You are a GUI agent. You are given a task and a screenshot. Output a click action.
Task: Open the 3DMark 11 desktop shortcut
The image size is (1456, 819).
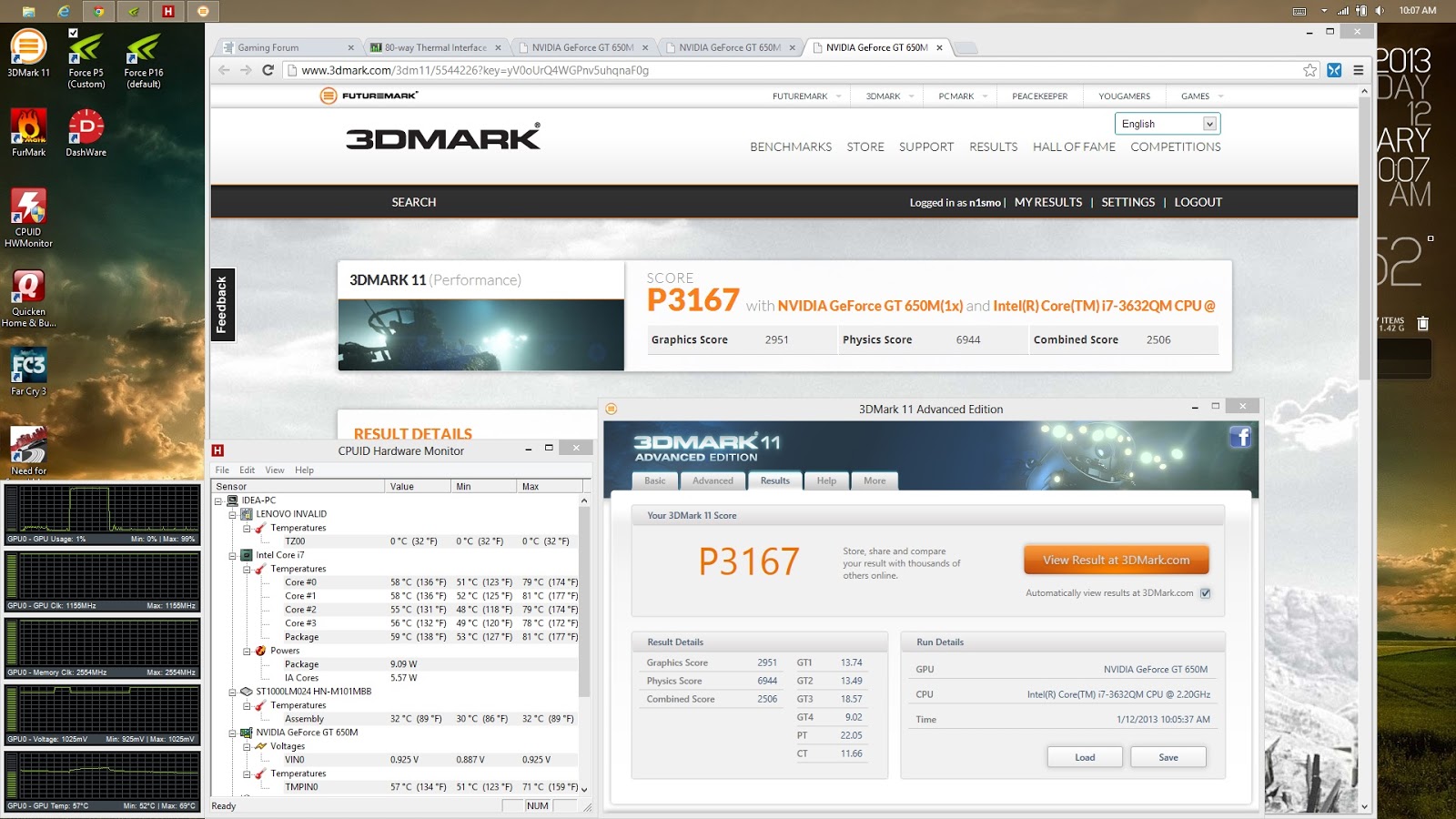28,53
